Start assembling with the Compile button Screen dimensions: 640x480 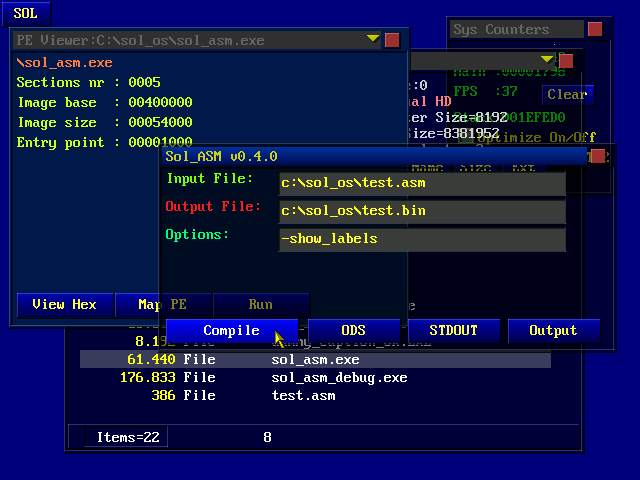tap(231, 330)
